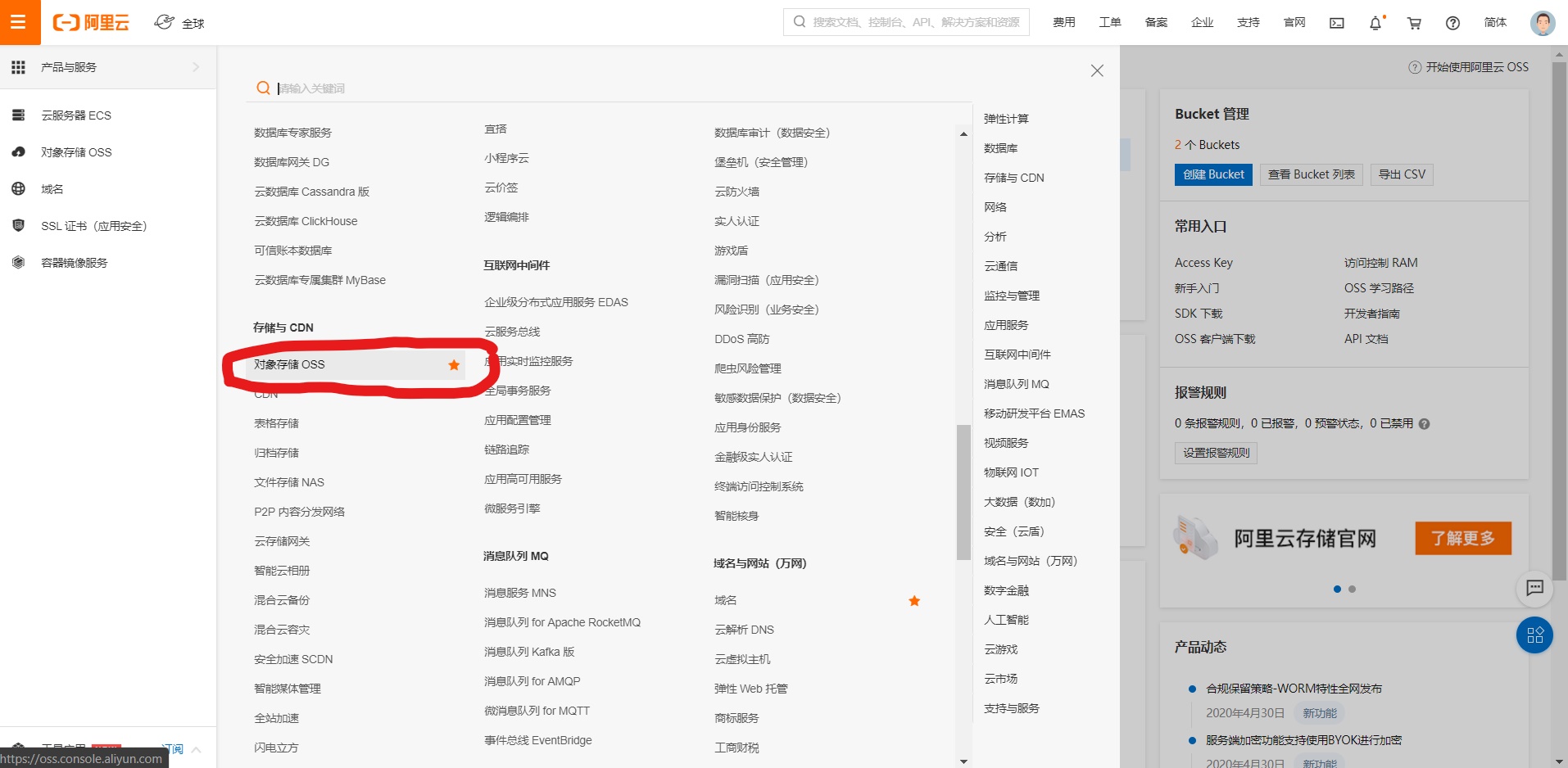Screen dimensions: 1568x768
Task: Click the search magnifier in top bar
Action: (x=800, y=22)
